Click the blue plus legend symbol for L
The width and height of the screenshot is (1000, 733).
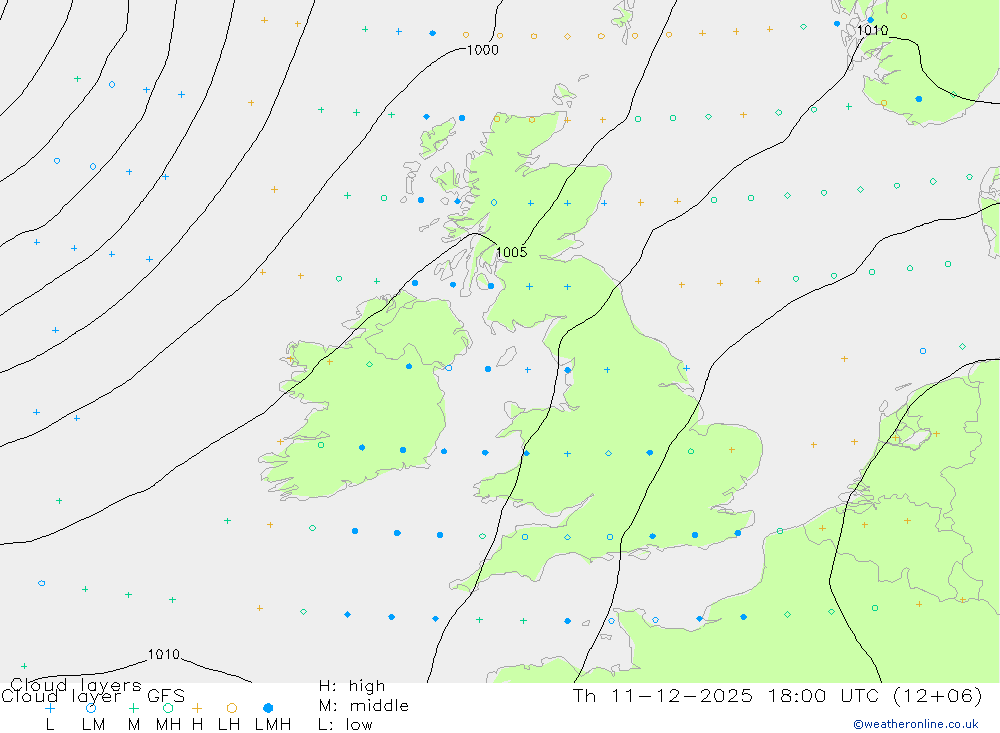point(50,708)
